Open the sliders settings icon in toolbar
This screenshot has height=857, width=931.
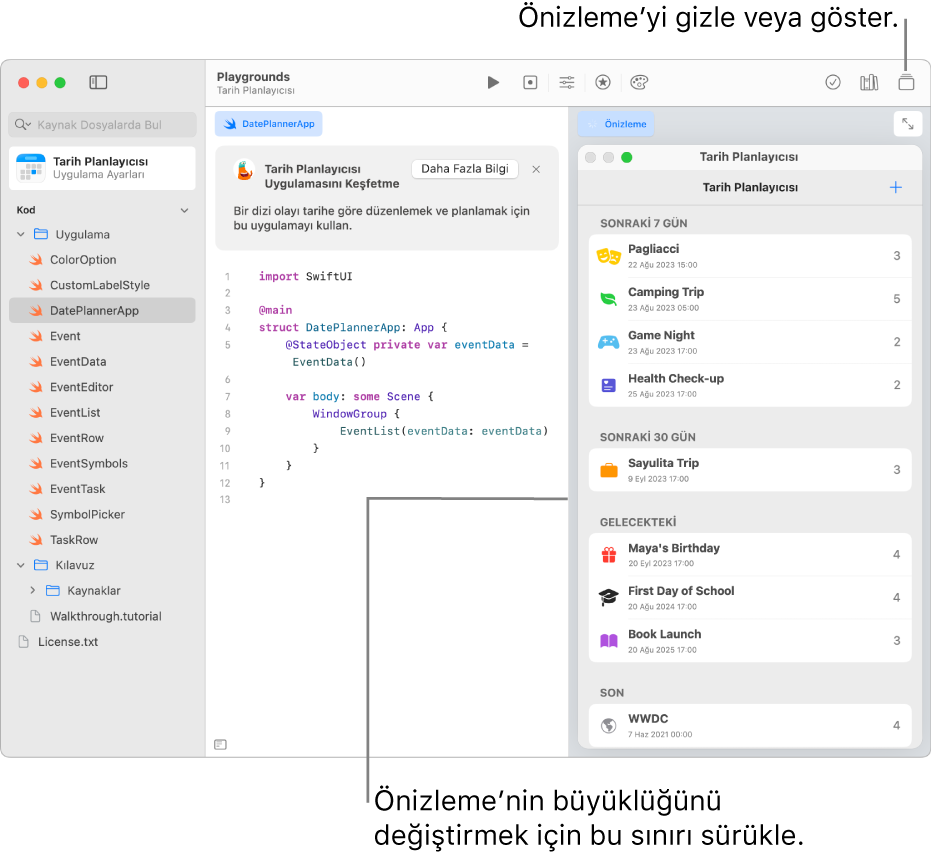pos(566,82)
